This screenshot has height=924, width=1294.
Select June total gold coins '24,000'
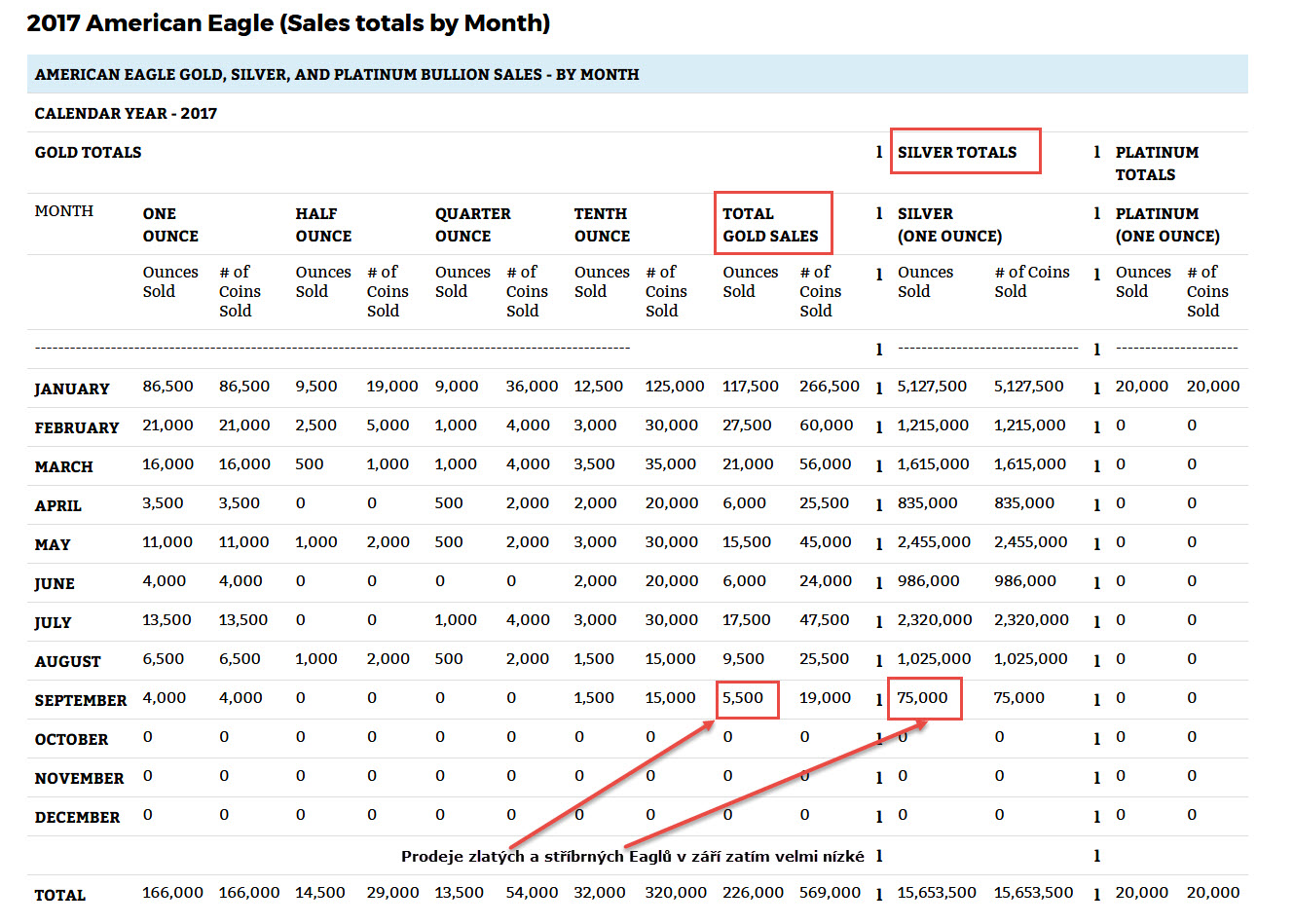826,581
